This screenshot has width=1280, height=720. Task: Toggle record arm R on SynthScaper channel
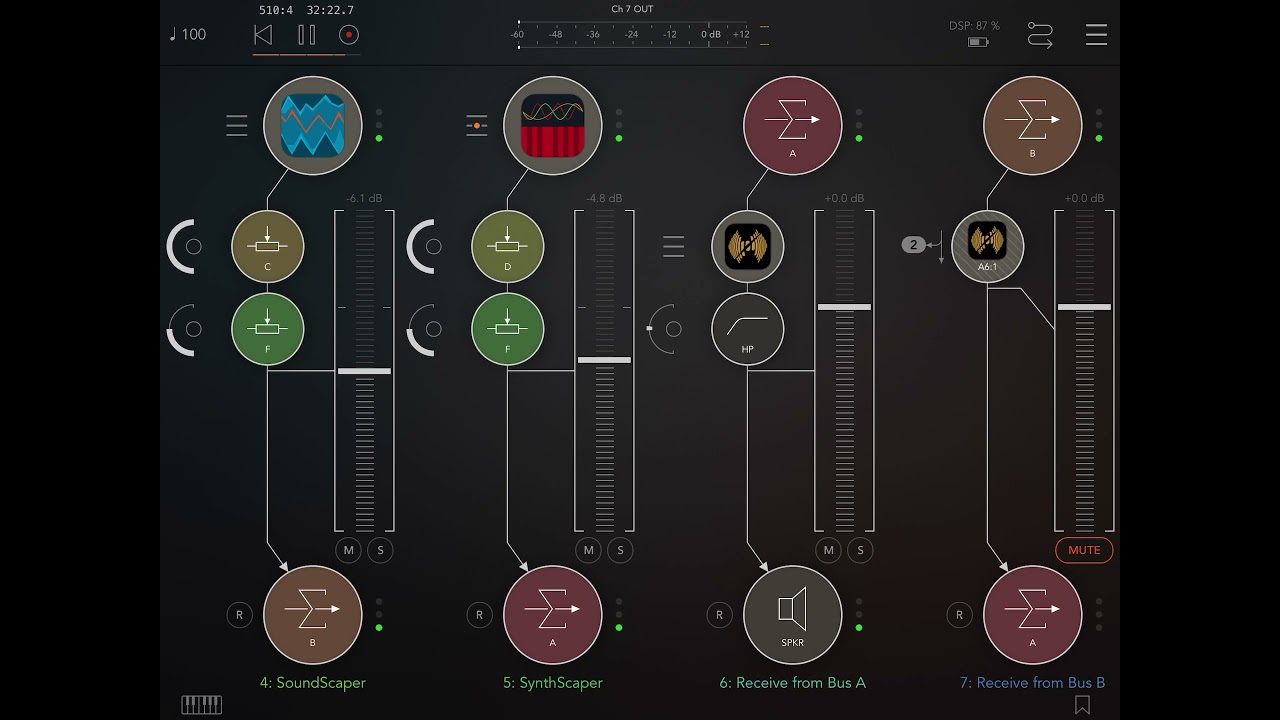479,615
